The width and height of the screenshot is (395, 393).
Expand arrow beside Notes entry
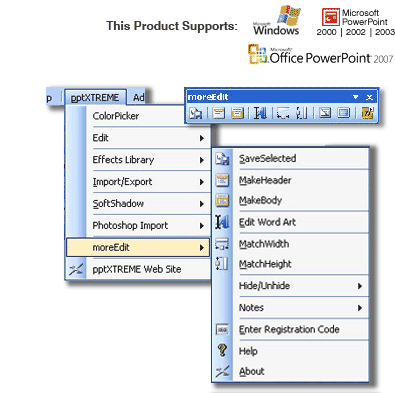(360, 308)
